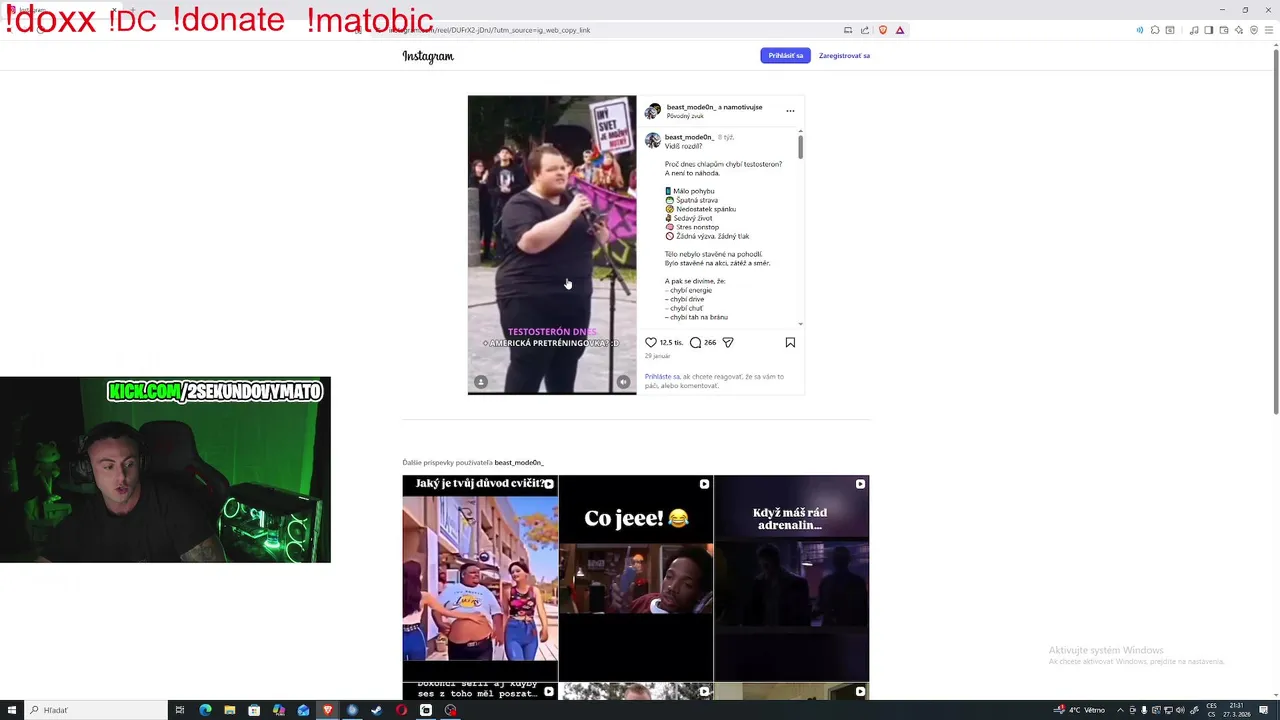
Task: Click the page vertical scrollbar
Action: 1276,230
